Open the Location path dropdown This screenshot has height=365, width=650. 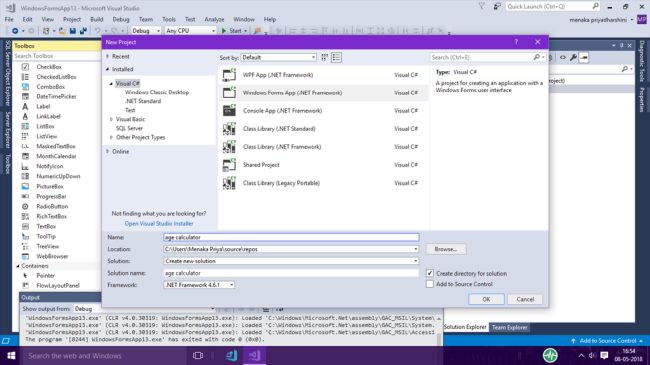point(415,249)
